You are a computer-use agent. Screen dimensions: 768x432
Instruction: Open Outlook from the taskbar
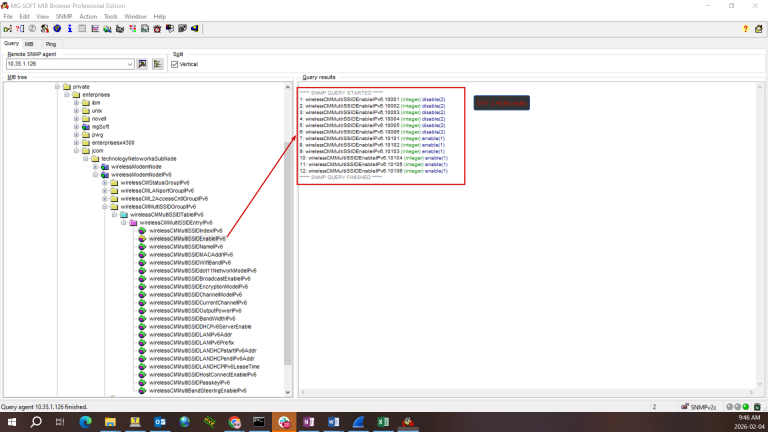click(x=160, y=422)
